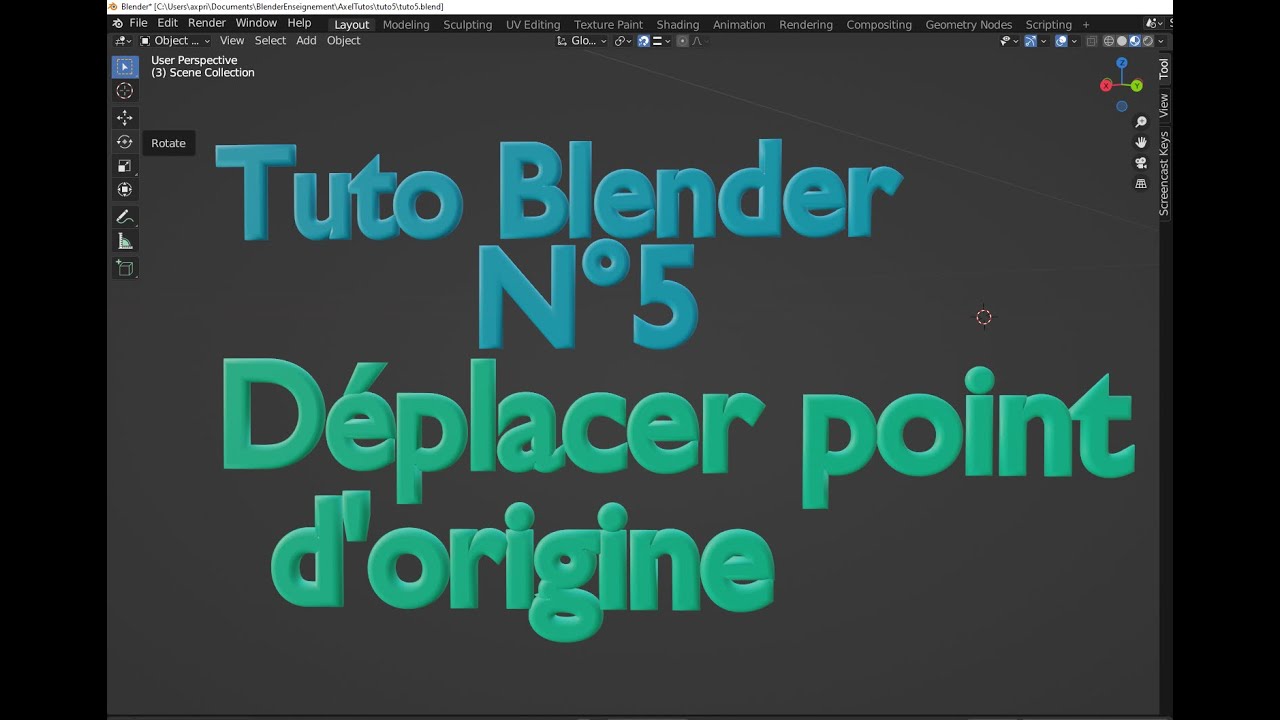Open the Help menu
The height and width of the screenshot is (720, 1280).
click(x=299, y=23)
